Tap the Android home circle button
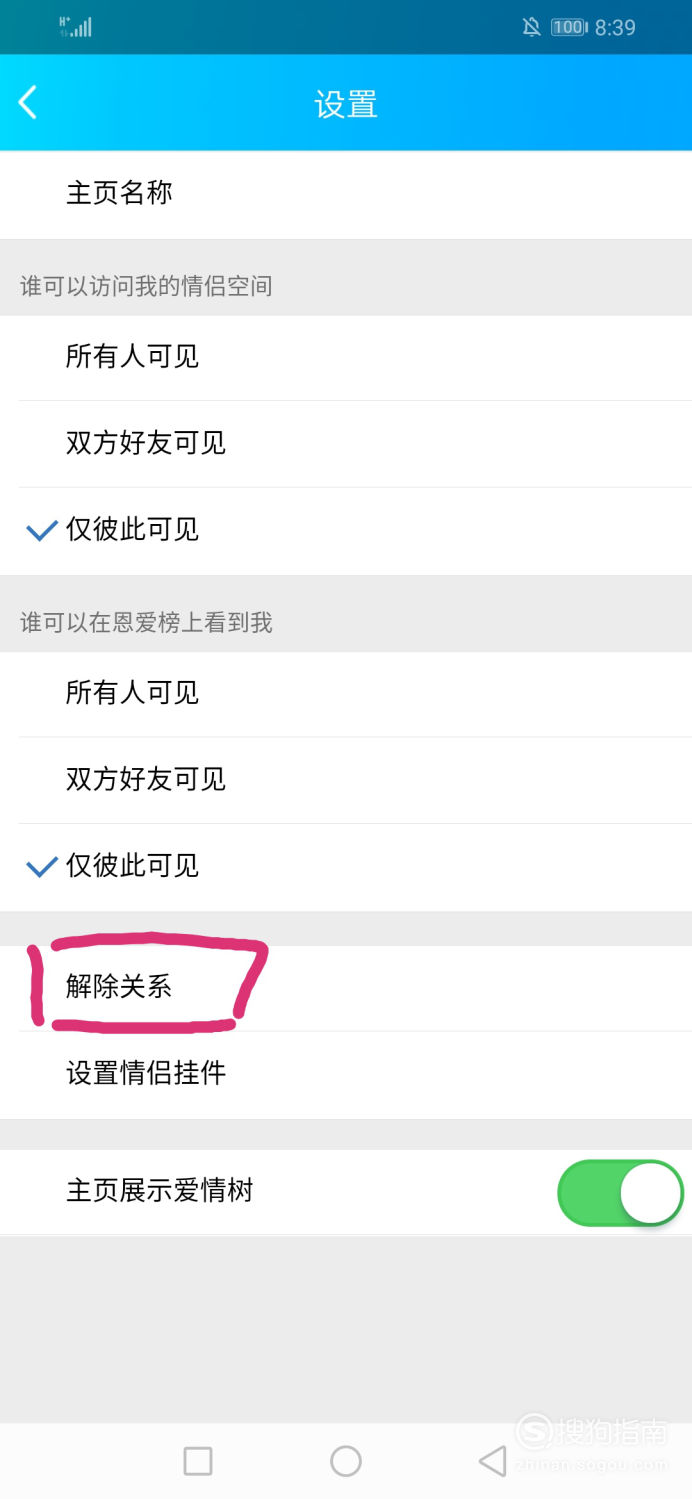The height and width of the screenshot is (1499, 692). (346, 1461)
